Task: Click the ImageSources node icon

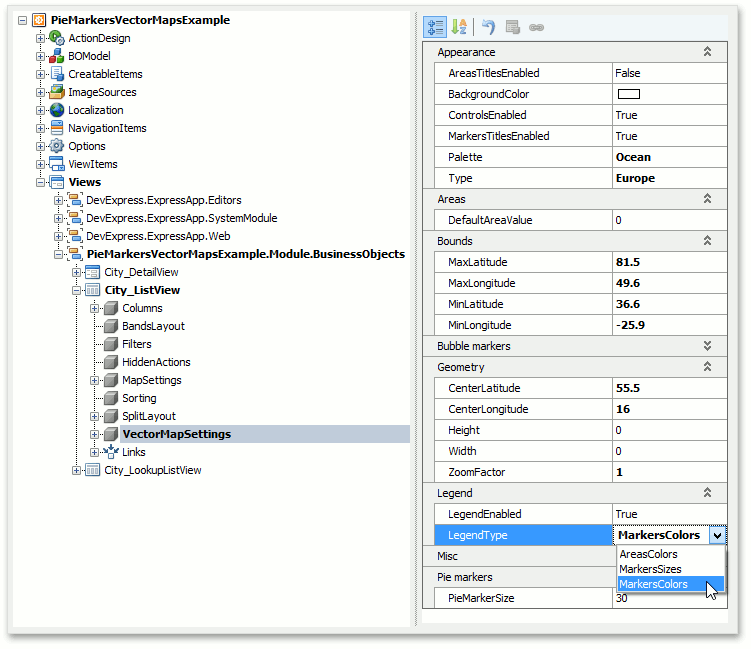Action: tap(57, 92)
